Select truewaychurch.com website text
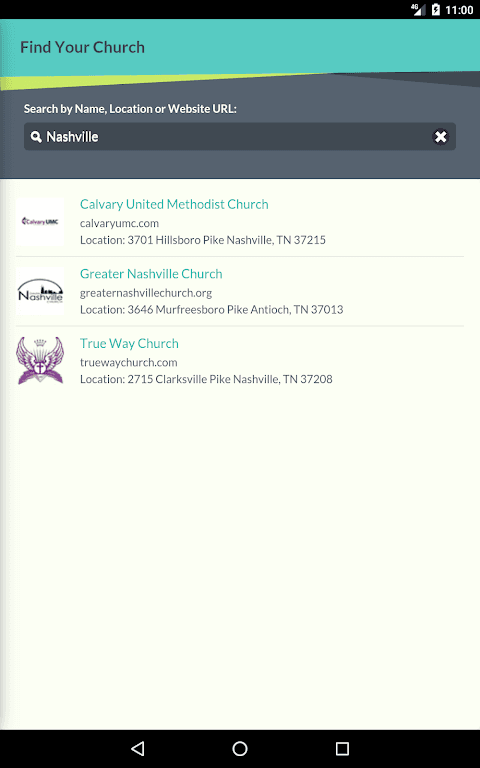 click(128, 362)
